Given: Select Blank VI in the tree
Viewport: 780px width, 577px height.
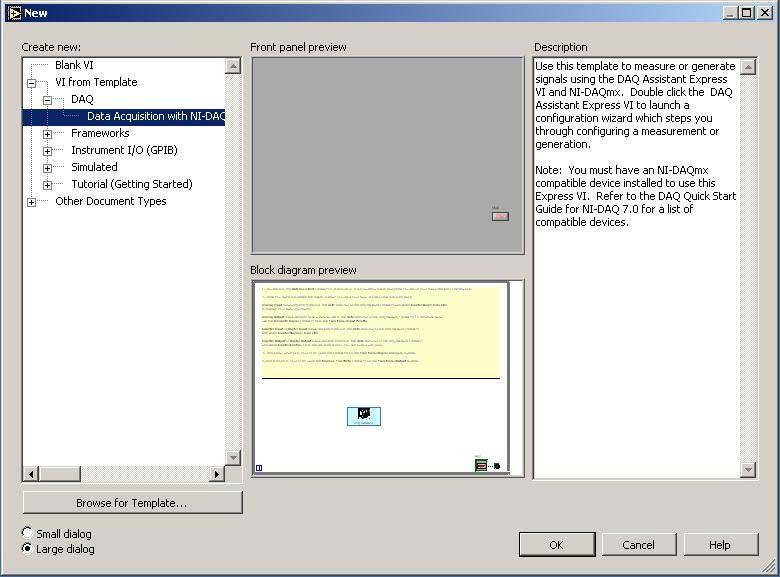Looking at the screenshot, I should coord(74,65).
